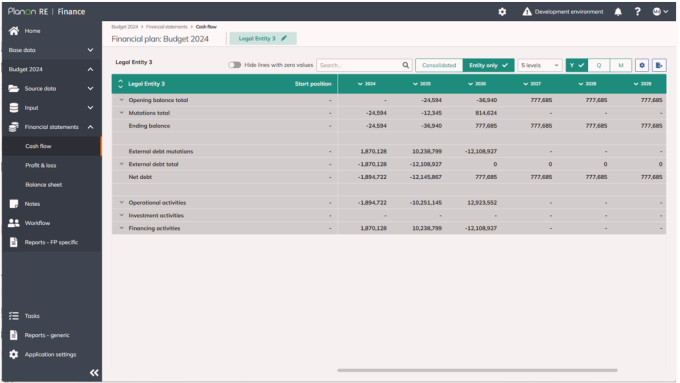680x383 pixels.
Task: Open the user profile menu
Action: [660, 12]
